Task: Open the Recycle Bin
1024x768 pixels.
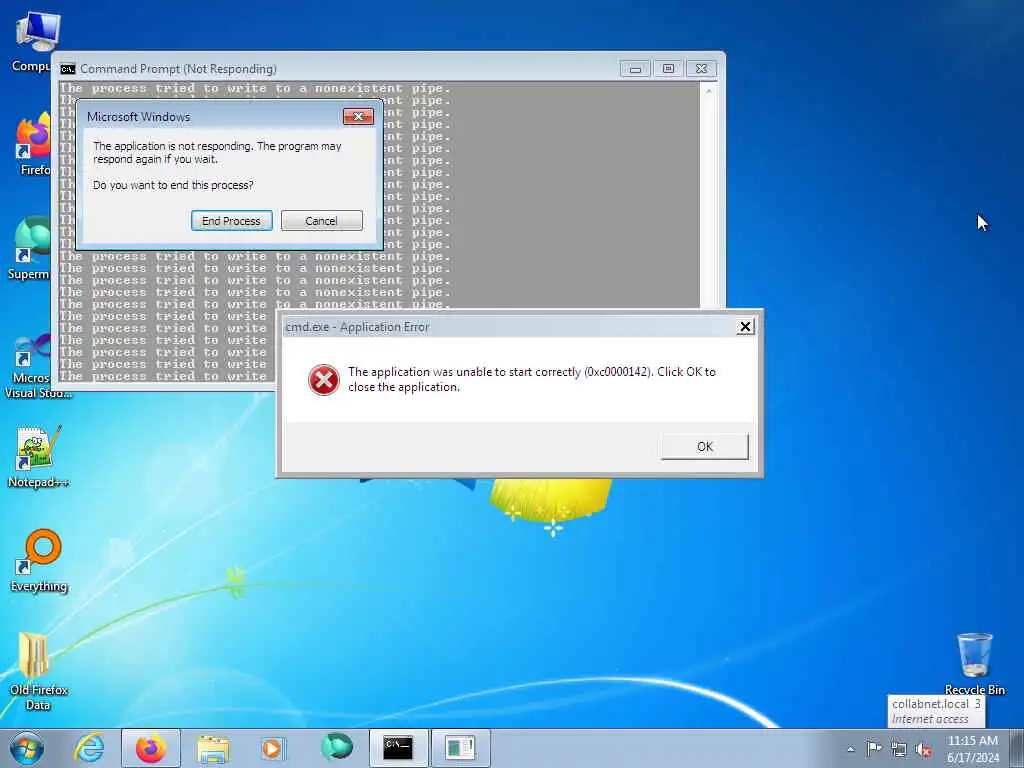Action: click(x=974, y=664)
